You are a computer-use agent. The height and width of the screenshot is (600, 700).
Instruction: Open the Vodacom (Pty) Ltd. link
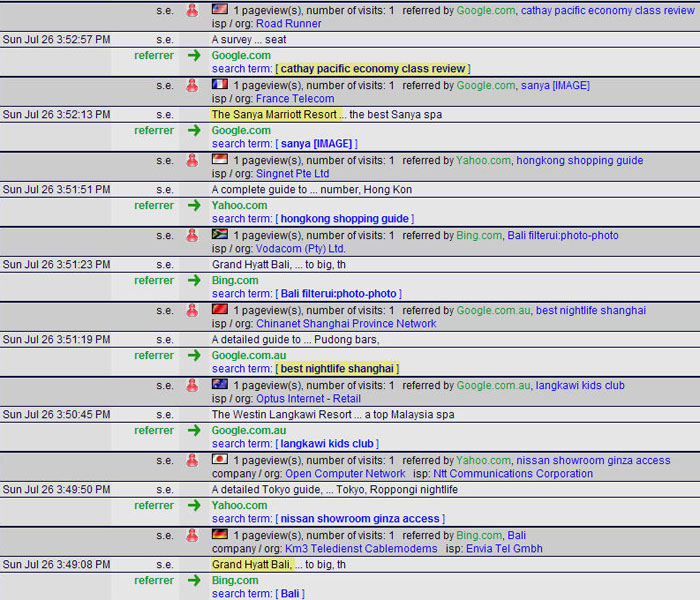click(x=300, y=249)
